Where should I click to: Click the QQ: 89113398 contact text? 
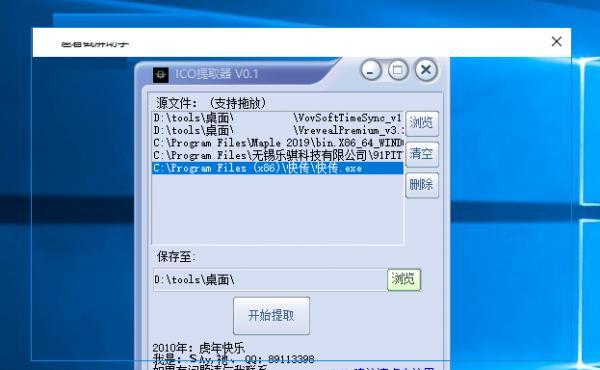279,359
